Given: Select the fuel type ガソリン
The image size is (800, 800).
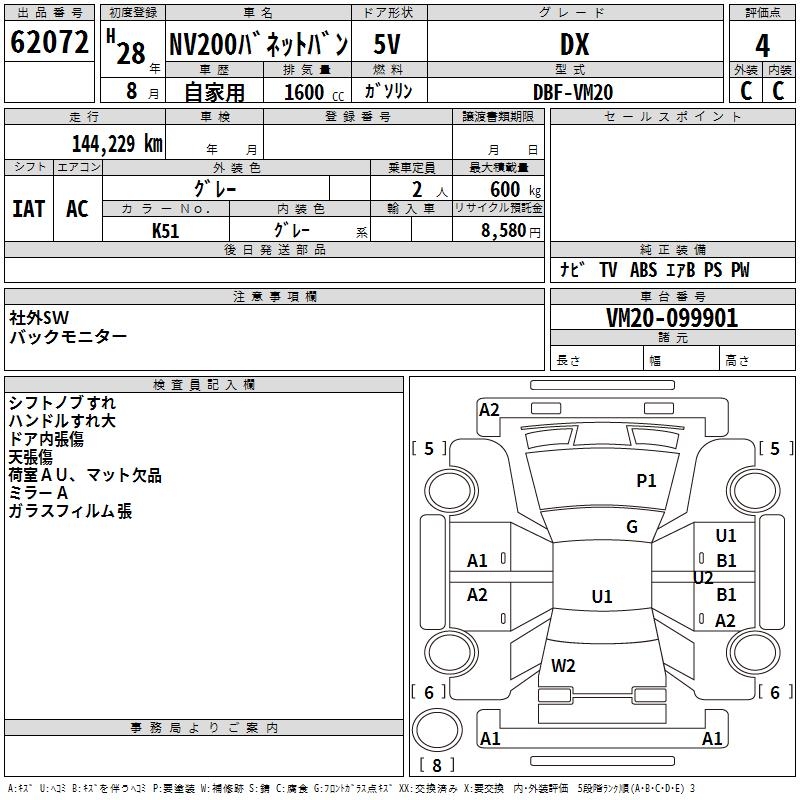Looking at the screenshot, I should (x=388, y=91).
